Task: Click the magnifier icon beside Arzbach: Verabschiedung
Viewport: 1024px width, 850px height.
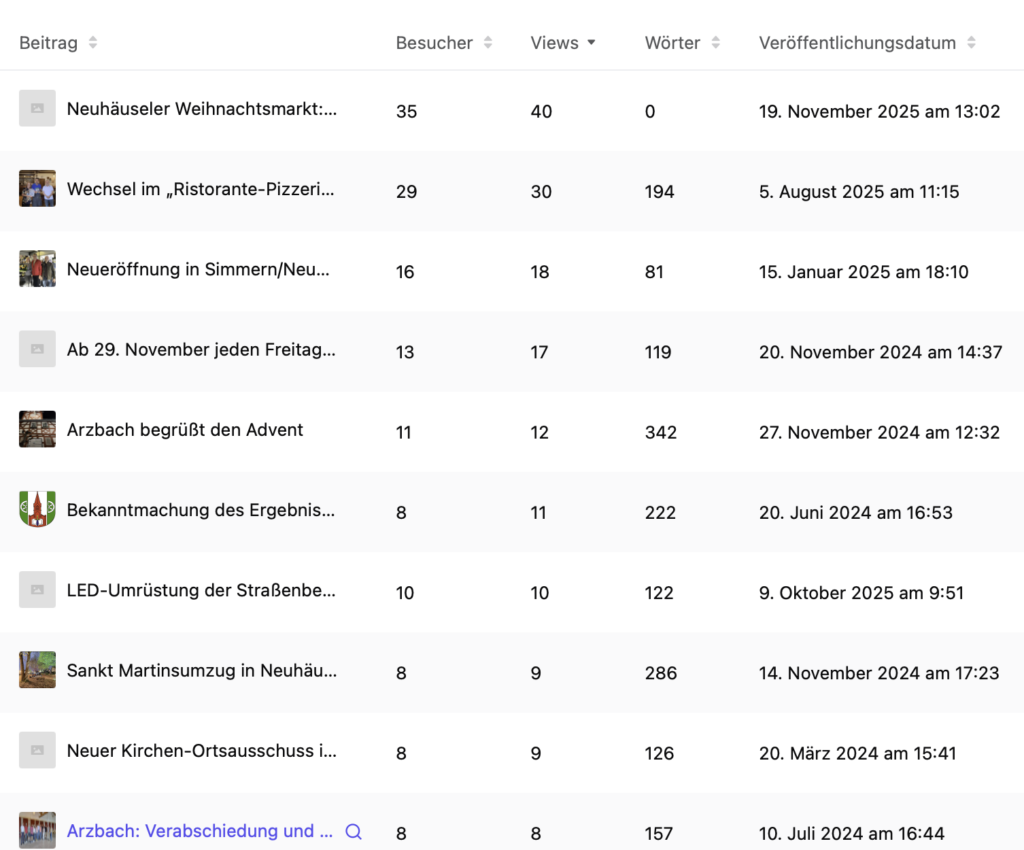Action: [x=353, y=831]
